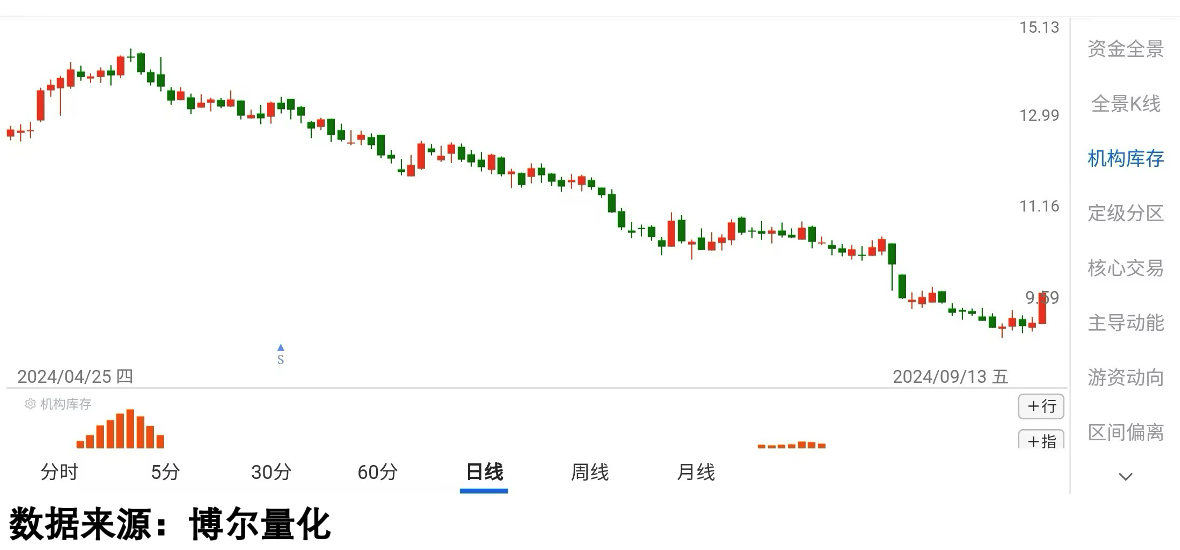Switch to 月线 monthly chart
The width and height of the screenshot is (1180, 550).
pos(696,473)
